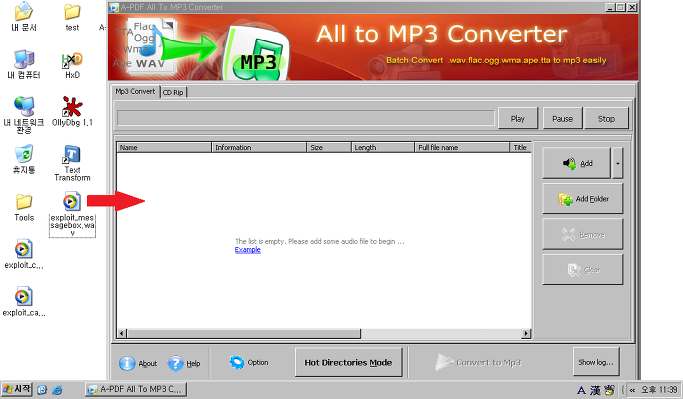
Task: Sort by the Length column header
Action: pyautogui.click(x=382, y=148)
